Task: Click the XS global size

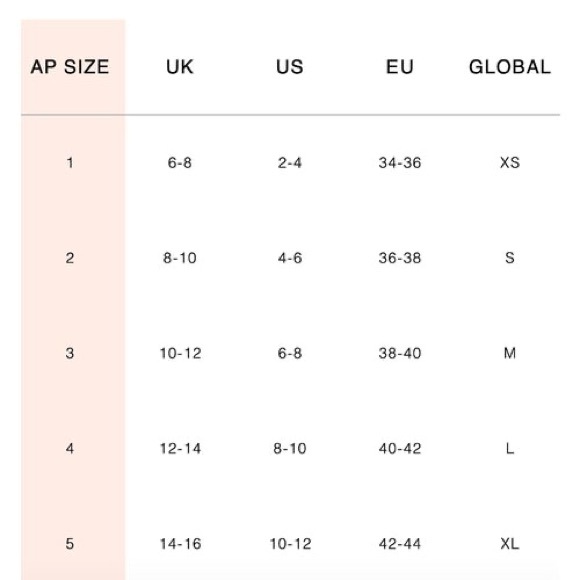Action: coord(510,163)
